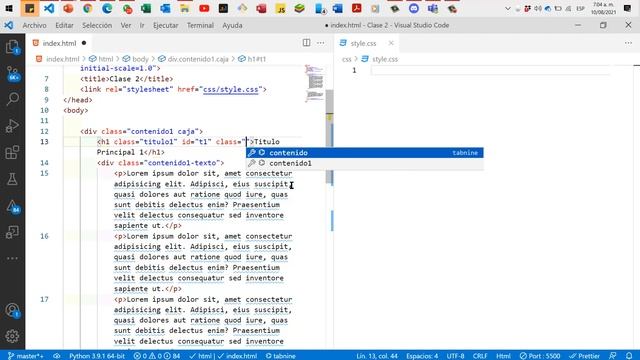Switch to the index.html tab
The image size is (640, 360).
59,43
